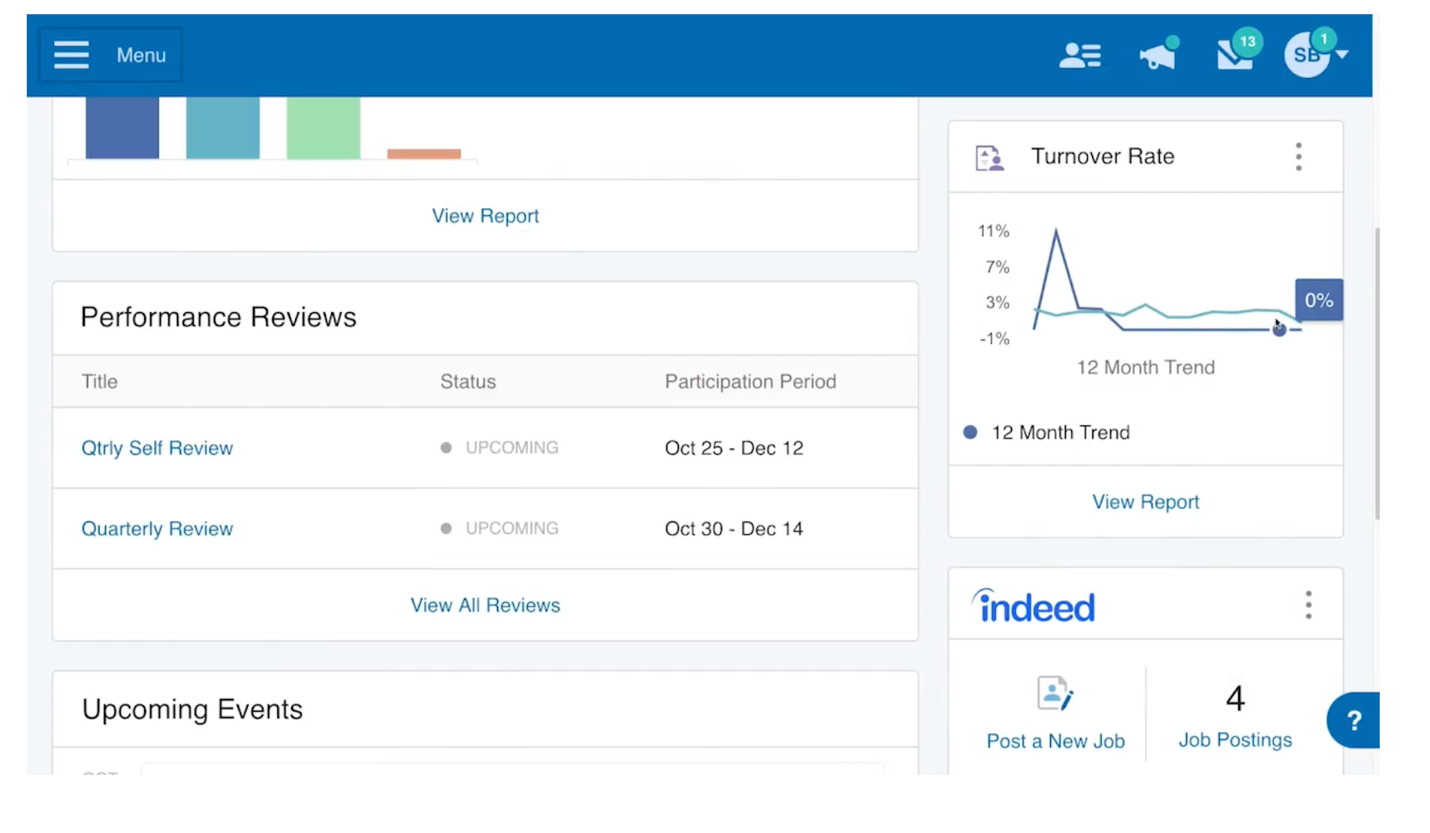Image resolution: width=1430 pixels, height=833 pixels.
Task: Open the blue help question mark button
Action: tap(1353, 720)
